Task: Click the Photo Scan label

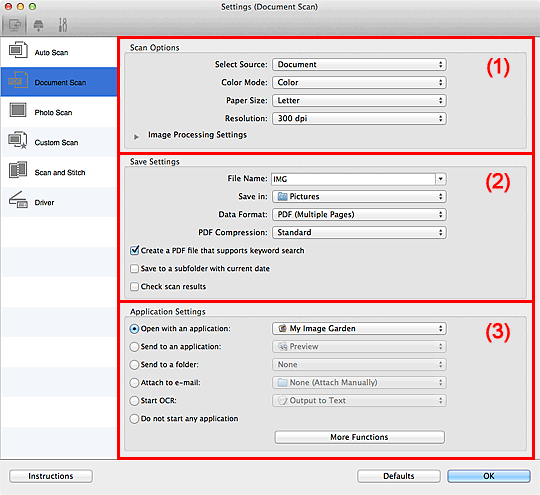Action: click(53, 112)
